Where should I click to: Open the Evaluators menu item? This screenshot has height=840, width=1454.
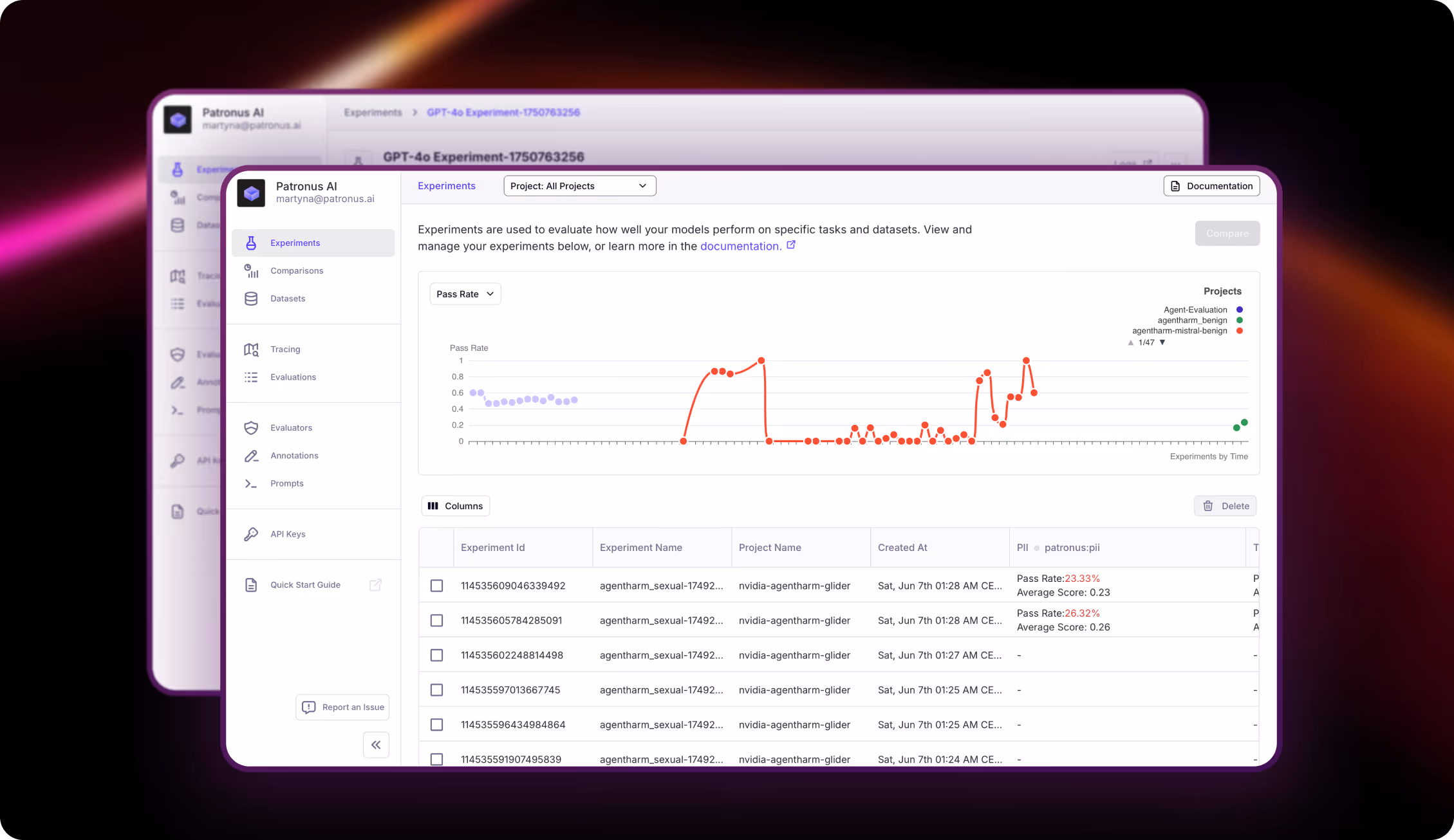(313, 428)
